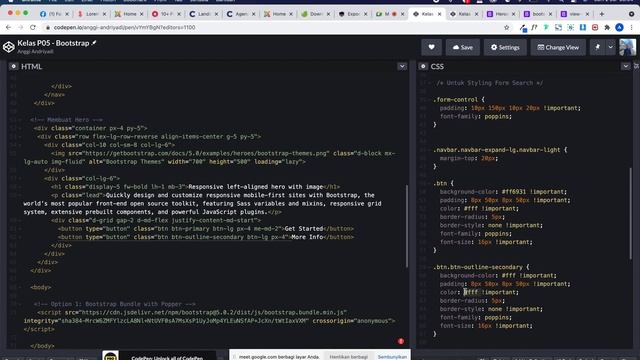Open the HTML editor settings gear
Viewport: 640px width, 360px height.
[13, 66]
